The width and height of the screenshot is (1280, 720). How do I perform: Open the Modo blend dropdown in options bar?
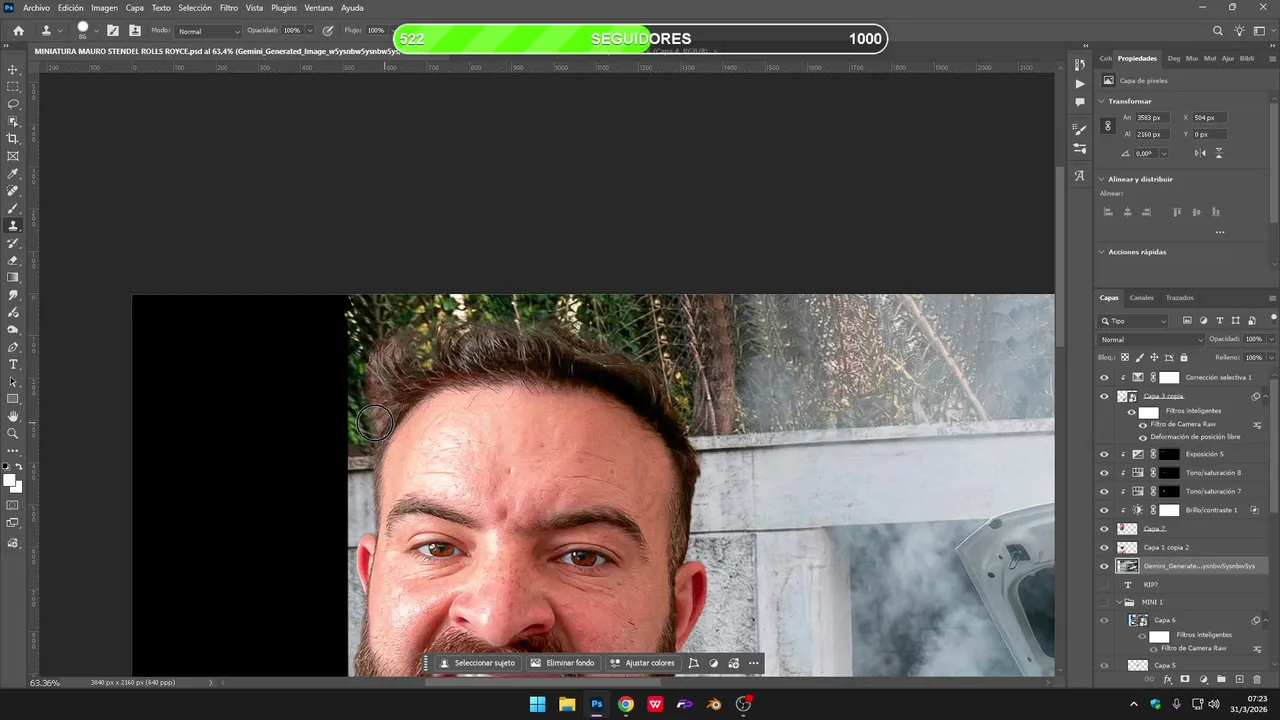(206, 31)
